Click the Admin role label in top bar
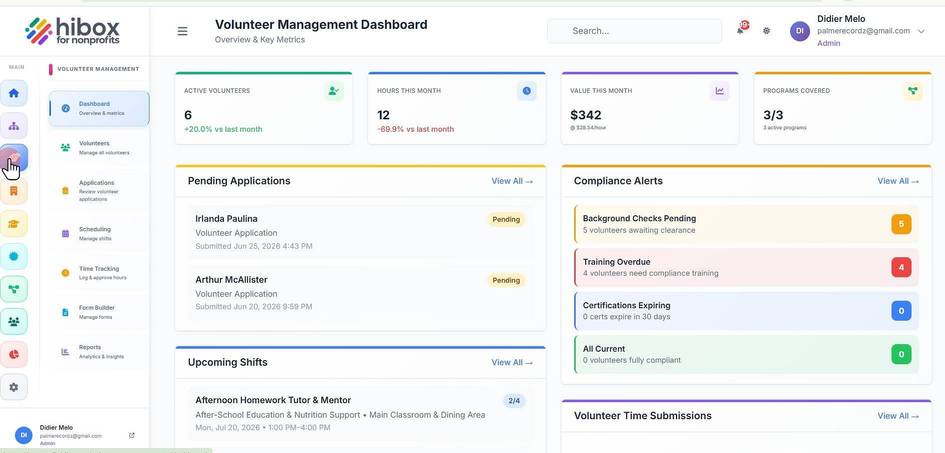This screenshot has height=453, width=945. (828, 43)
